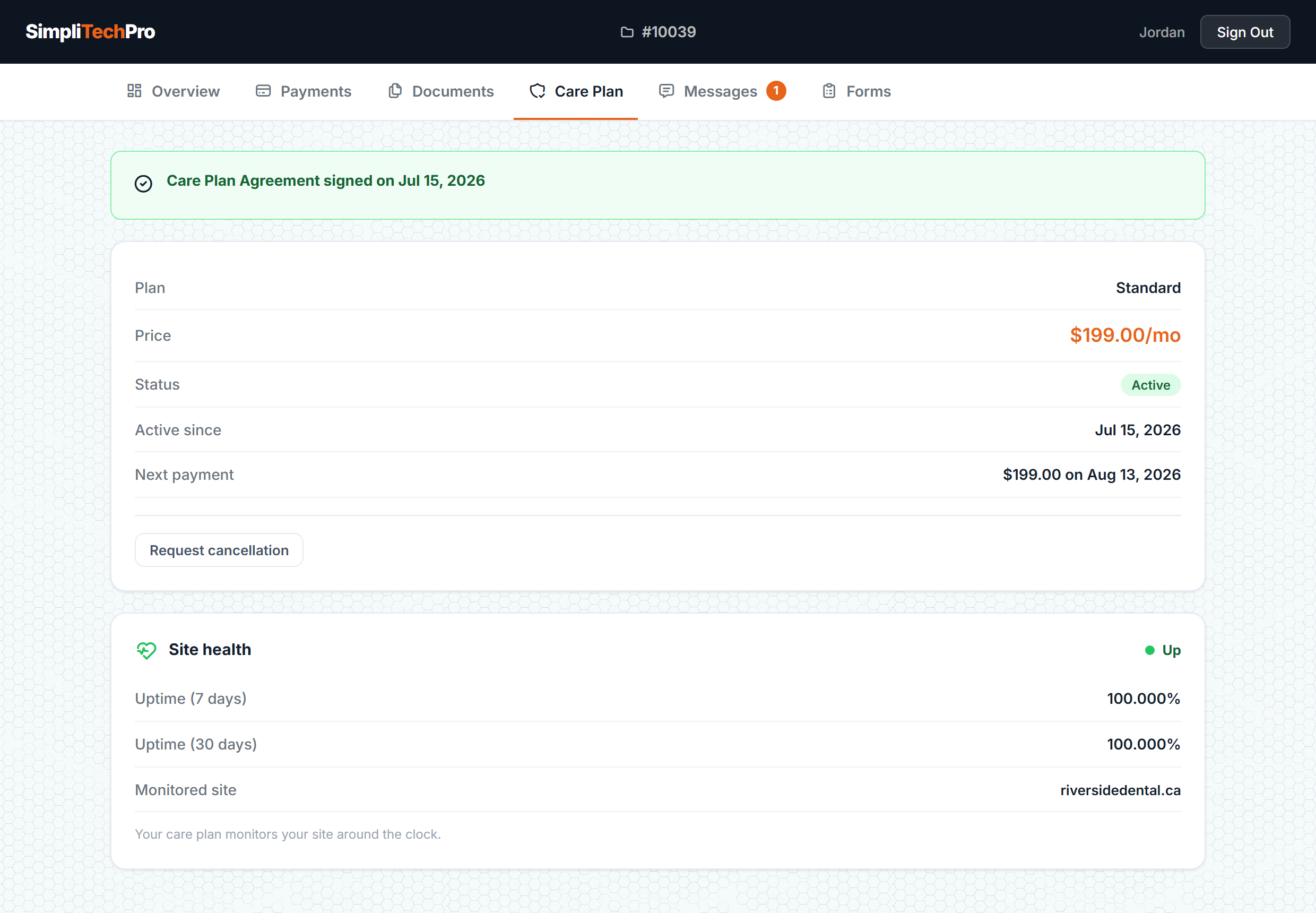Image resolution: width=1316 pixels, height=913 pixels.
Task: Click the Overview grid icon
Action: [x=134, y=91]
